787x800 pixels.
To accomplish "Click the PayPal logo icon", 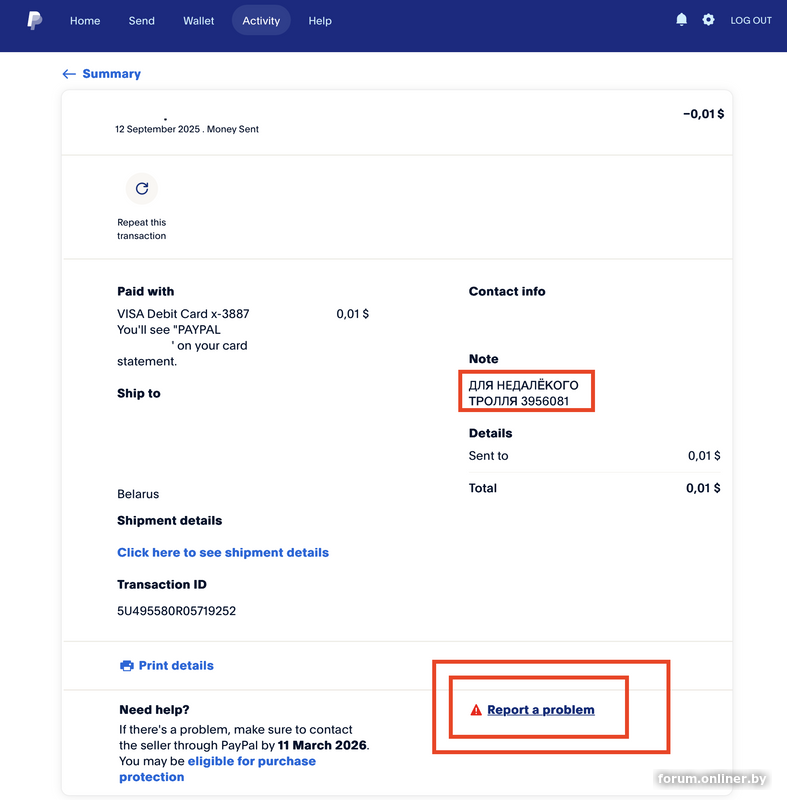I will click(34, 20).
